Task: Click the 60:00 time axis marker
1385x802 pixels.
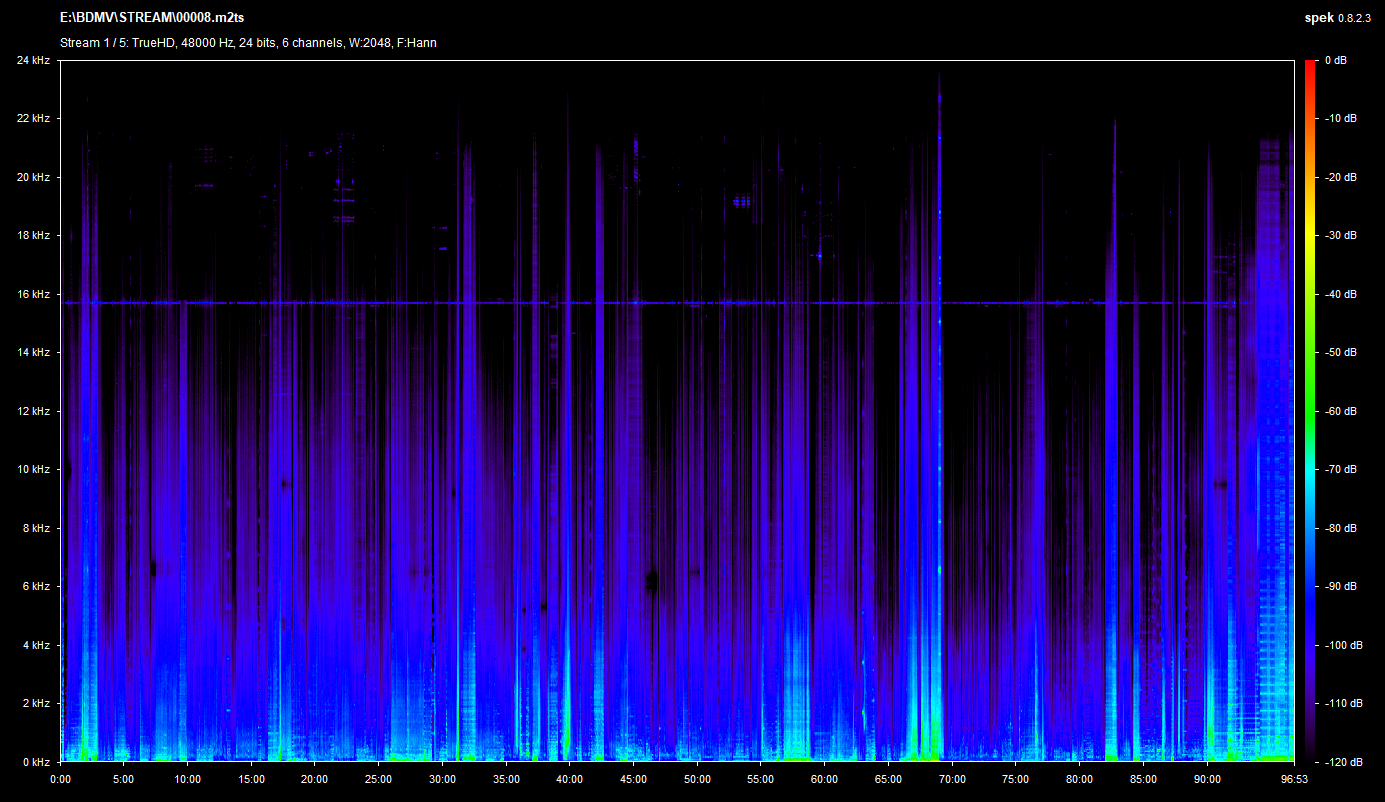Action: [x=825, y=779]
